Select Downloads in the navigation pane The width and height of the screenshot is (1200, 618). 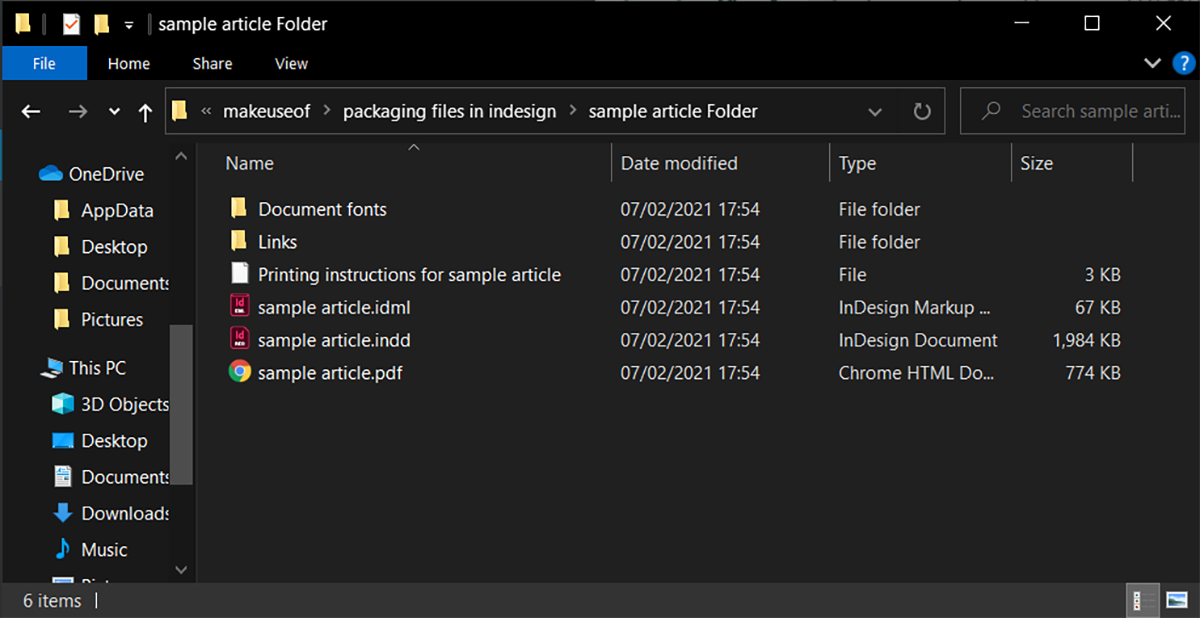pos(125,513)
